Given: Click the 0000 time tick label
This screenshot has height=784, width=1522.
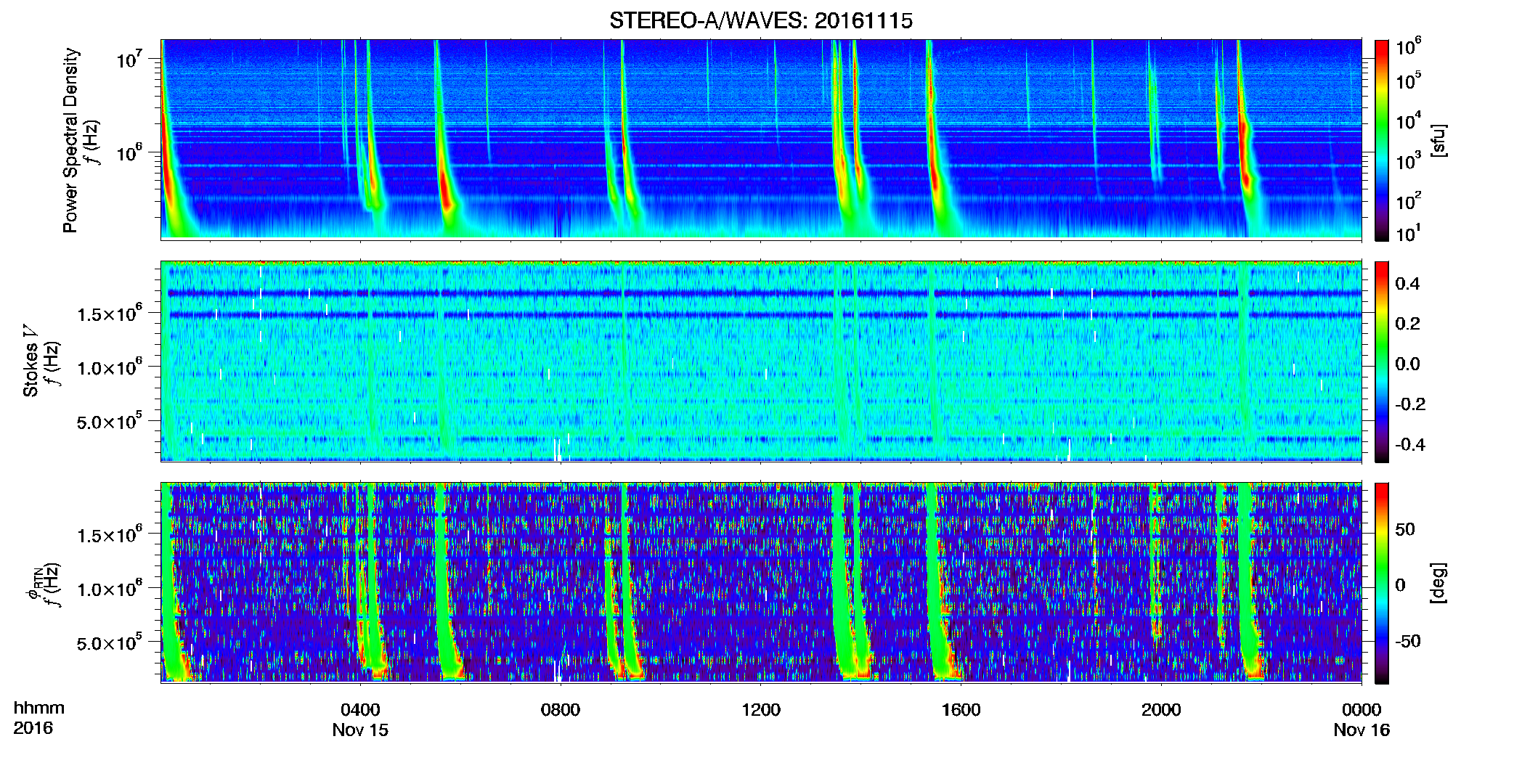Looking at the screenshot, I should [1362, 710].
